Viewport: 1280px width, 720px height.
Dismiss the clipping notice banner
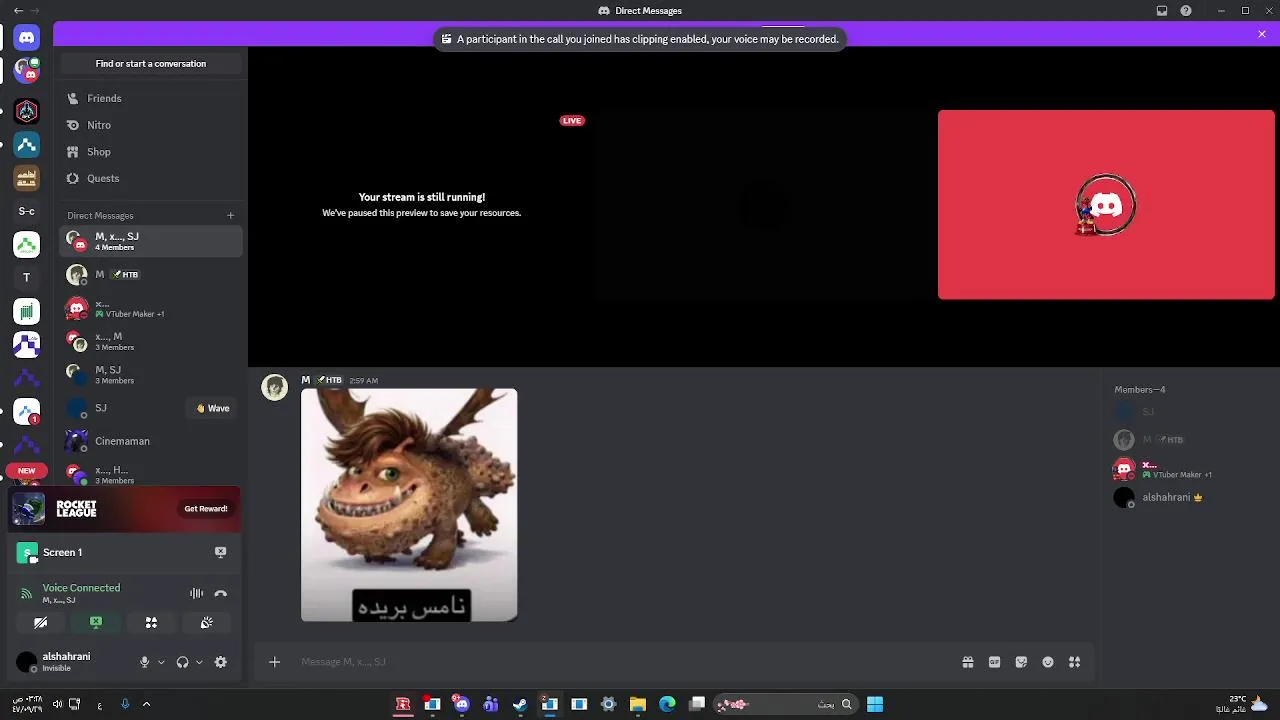click(1262, 34)
